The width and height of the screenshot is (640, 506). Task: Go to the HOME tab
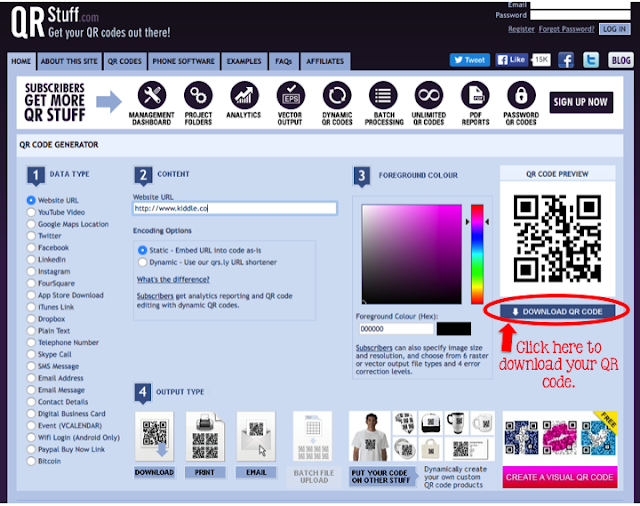pos(21,62)
